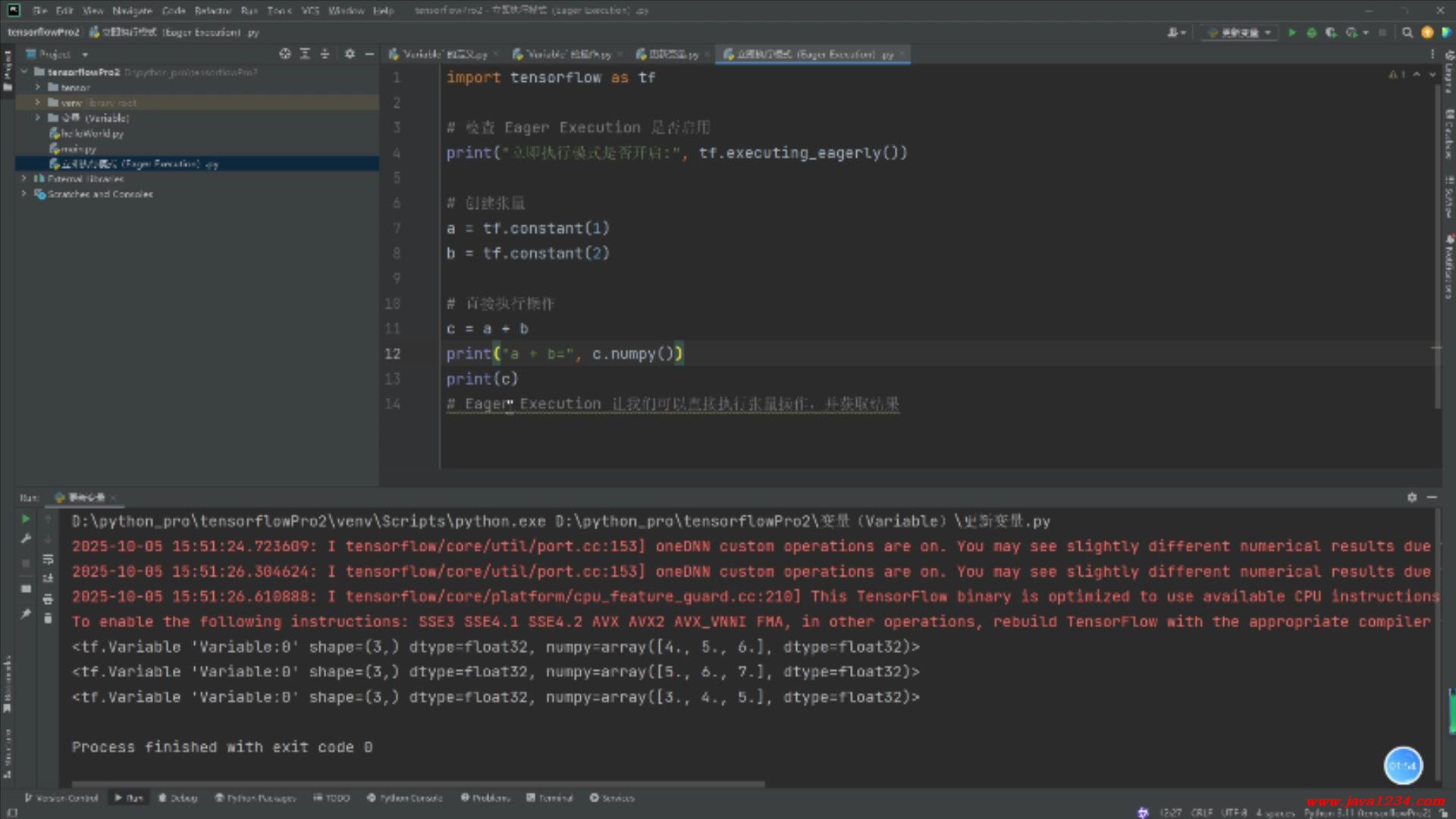Click the horizontal scrollbar in Run console
The height and width of the screenshot is (819, 1456).
(417, 784)
